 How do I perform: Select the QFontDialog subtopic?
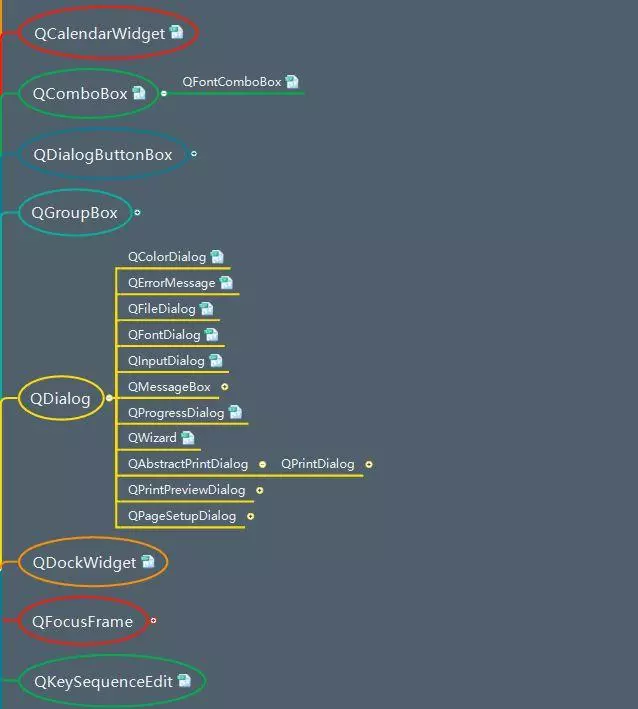click(x=164, y=335)
